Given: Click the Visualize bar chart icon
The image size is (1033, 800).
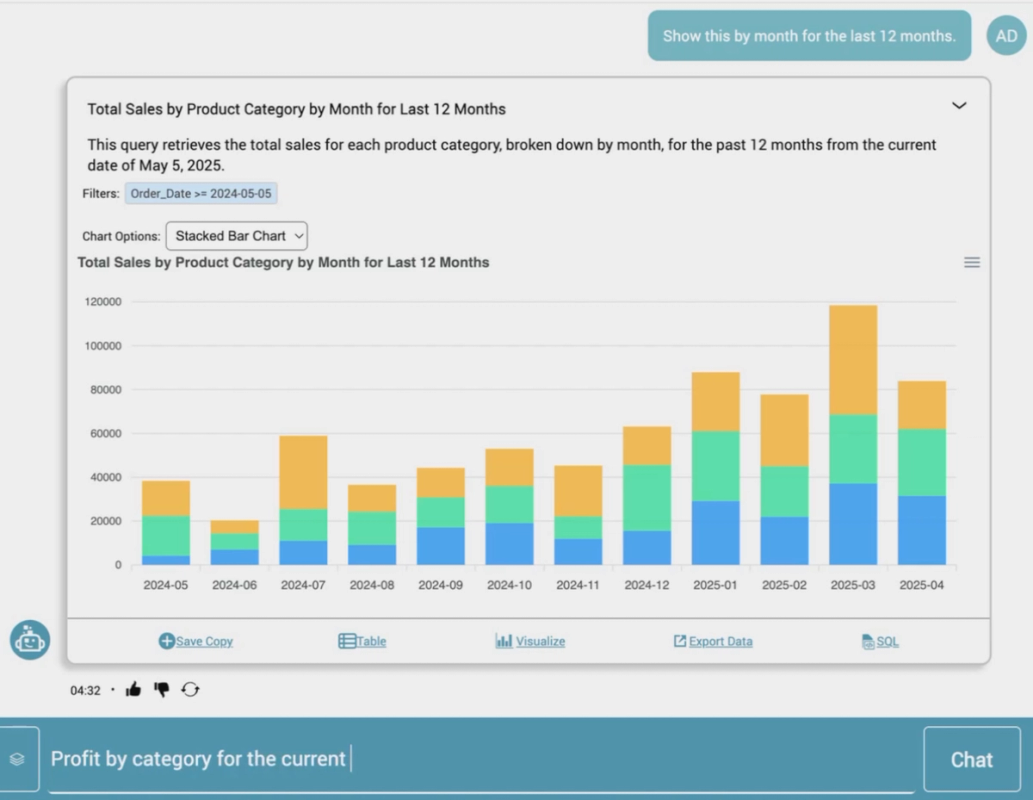Looking at the screenshot, I should point(504,641).
